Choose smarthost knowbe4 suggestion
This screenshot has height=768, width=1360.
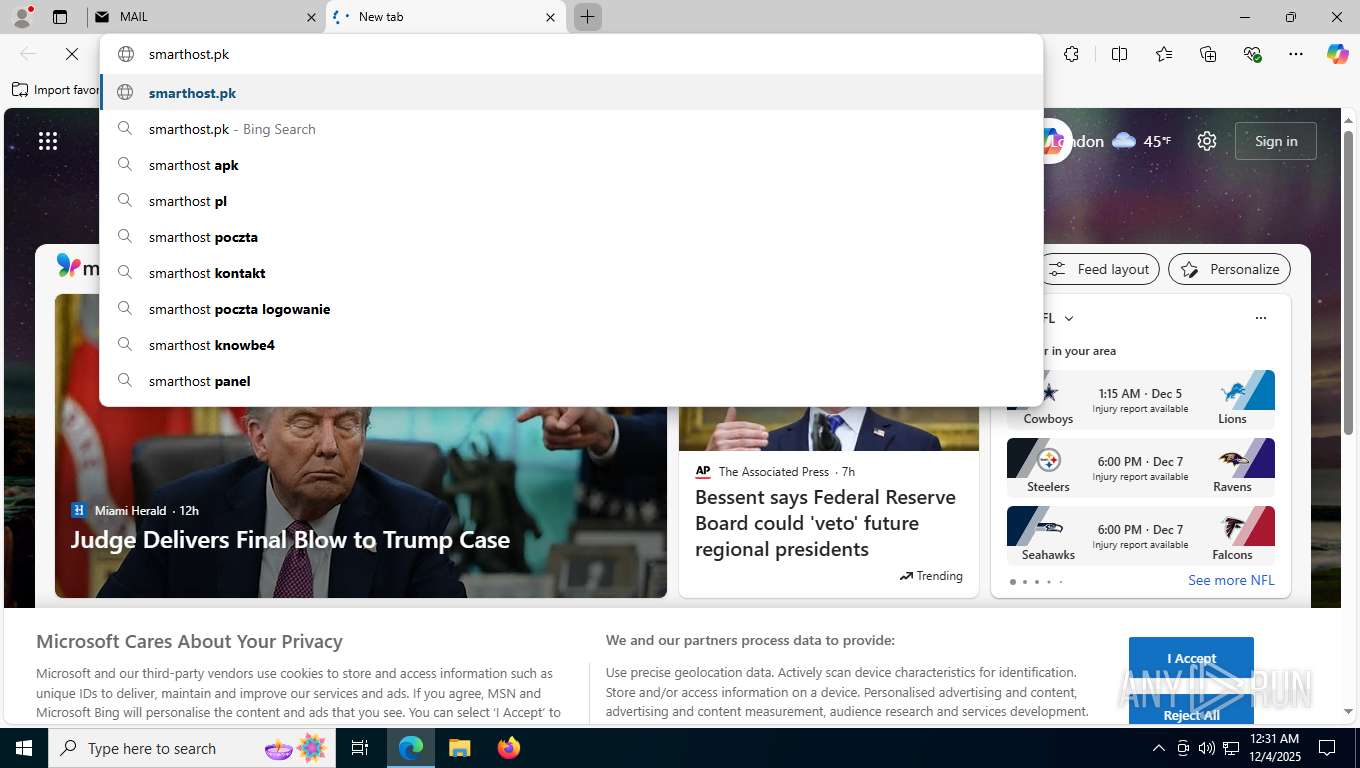(571, 345)
